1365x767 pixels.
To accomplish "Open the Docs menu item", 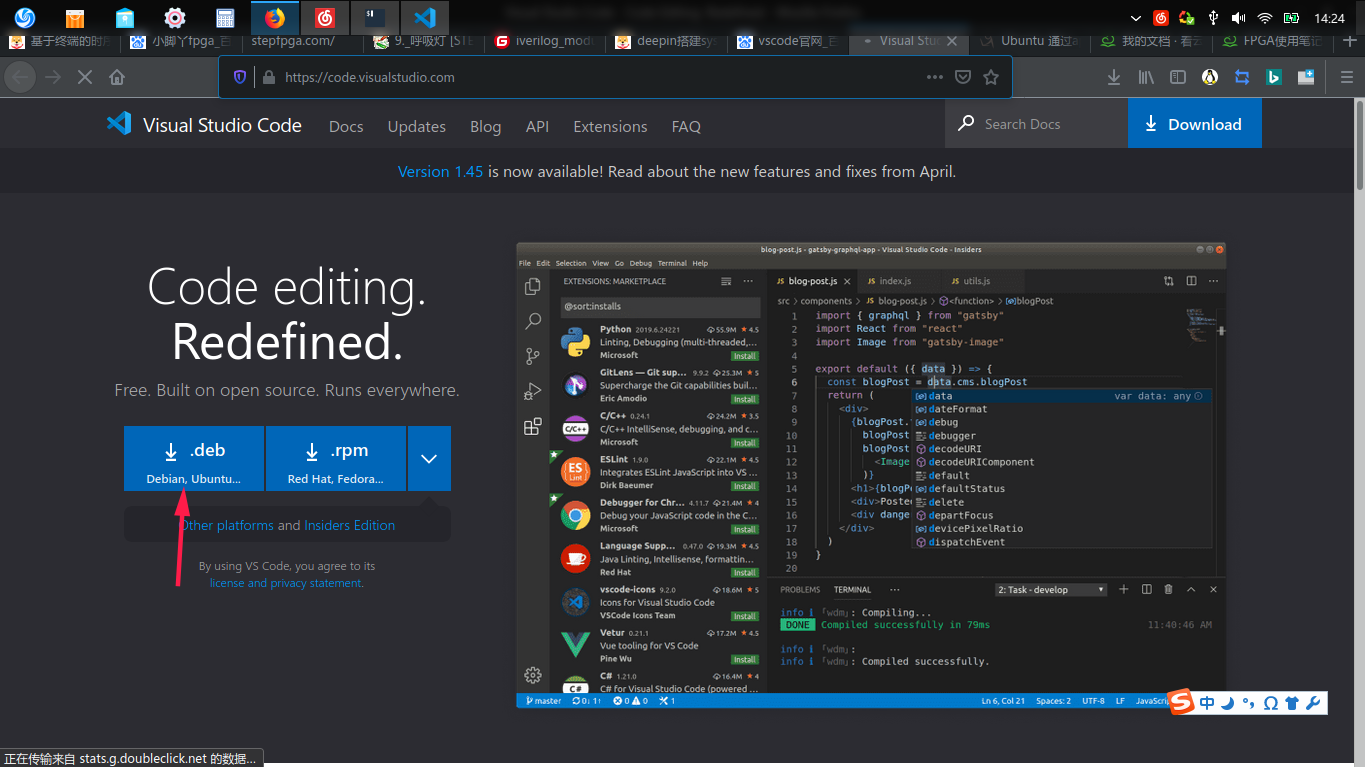I will (346, 127).
